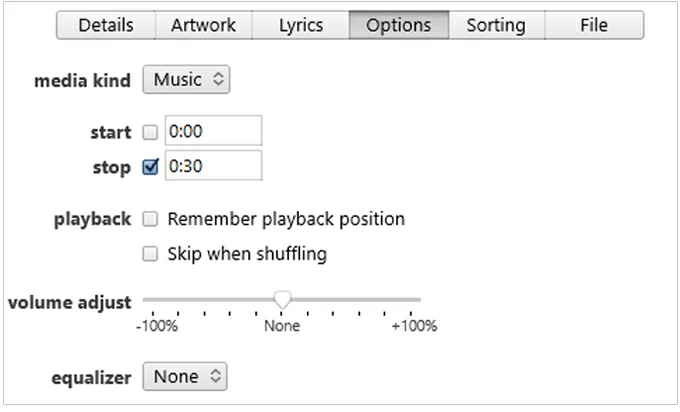Click the start time 0:00 field
Image resolution: width=680 pixels, height=412 pixels.
coord(213,131)
